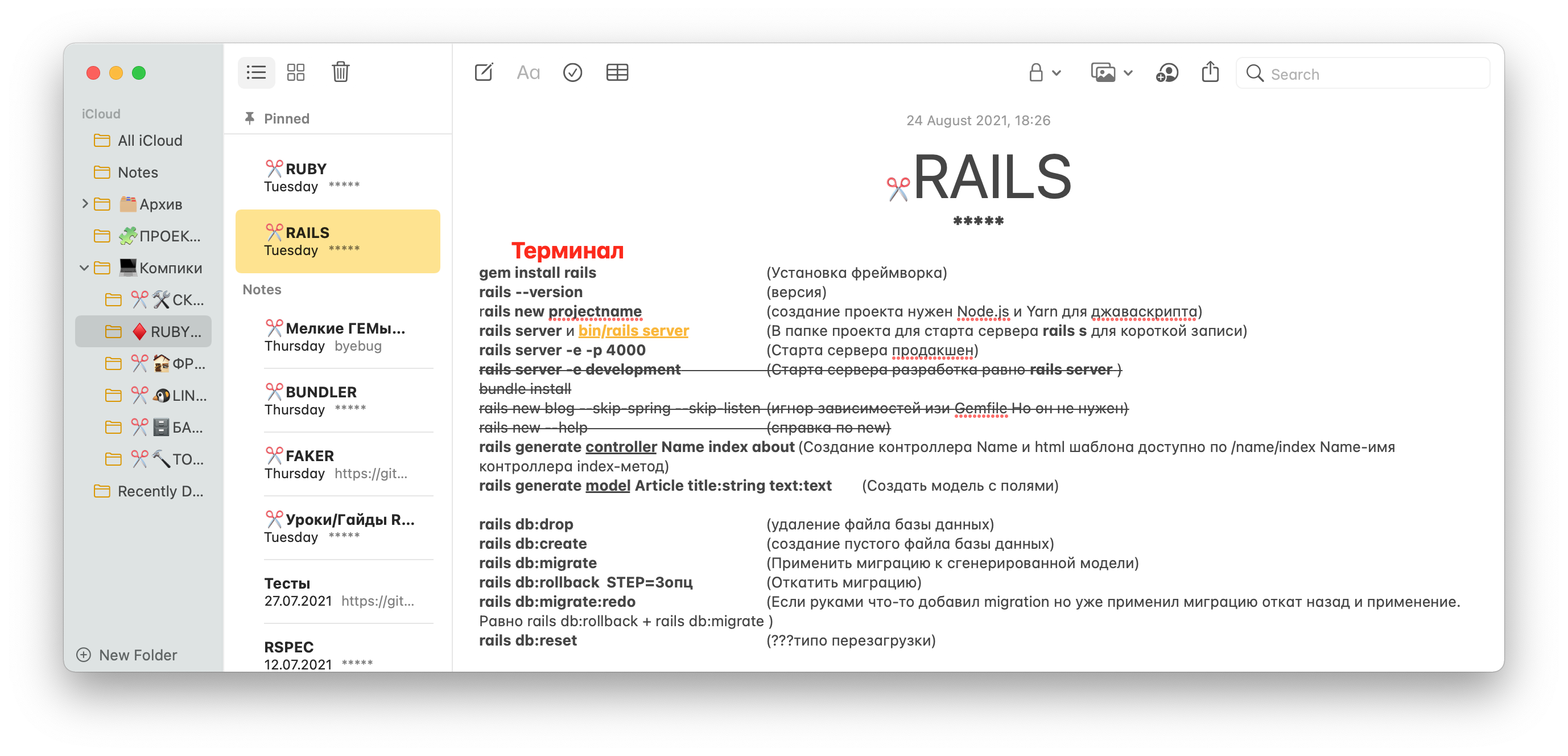This screenshot has width=1568, height=756.
Task: Open the Recently Deleted folder
Action: tap(159, 491)
